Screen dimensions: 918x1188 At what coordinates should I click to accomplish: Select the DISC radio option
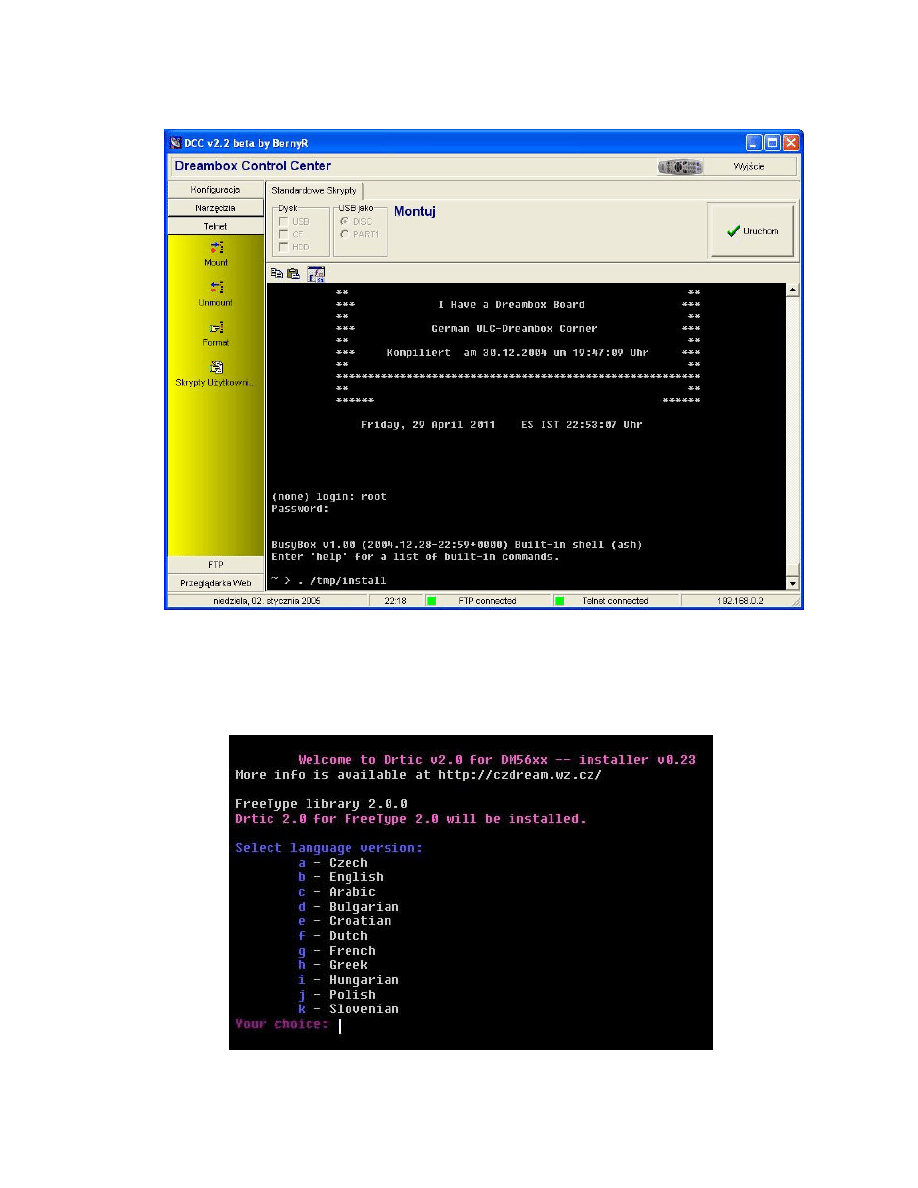click(345, 221)
